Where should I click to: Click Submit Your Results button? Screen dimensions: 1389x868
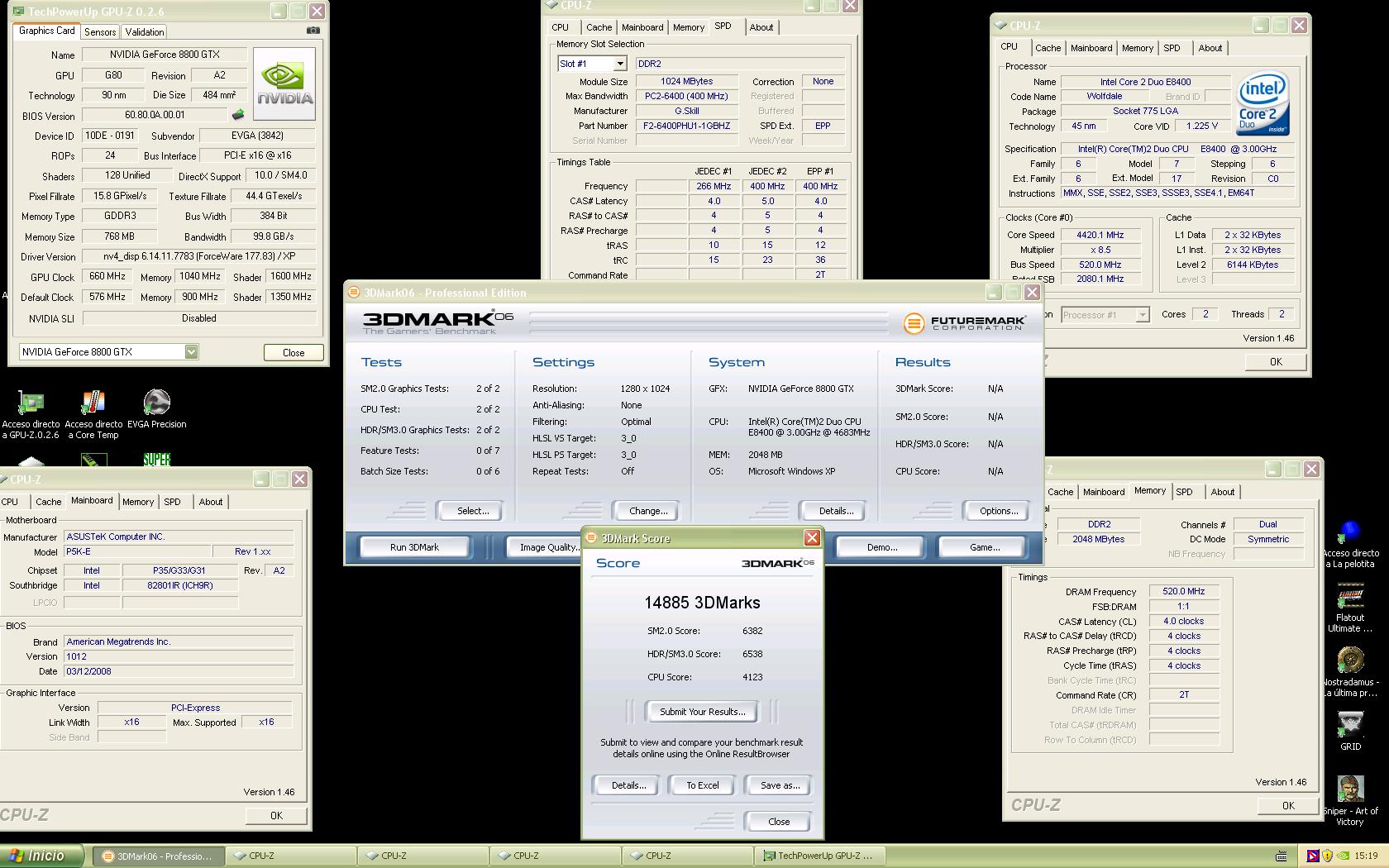pyautogui.click(x=702, y=712)
